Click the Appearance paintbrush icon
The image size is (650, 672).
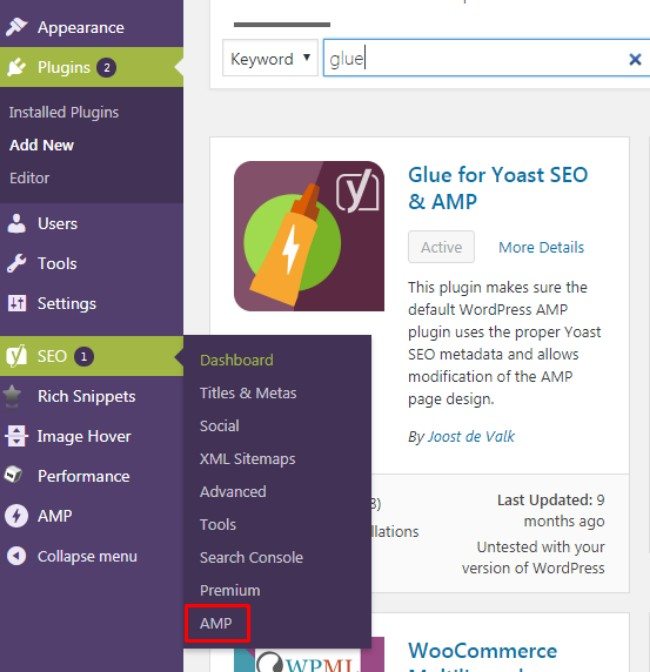16,27
